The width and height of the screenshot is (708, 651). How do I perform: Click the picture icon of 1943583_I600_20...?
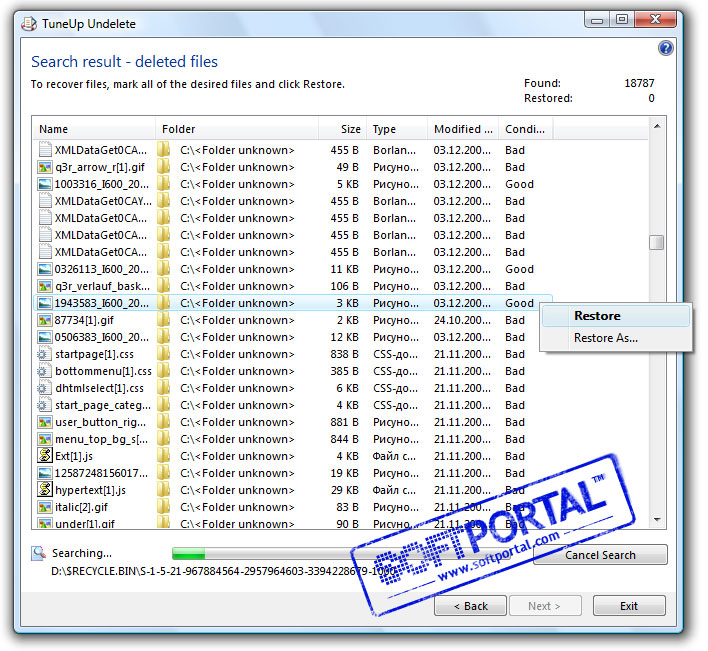pyautogui.click(x=44, y=303)
